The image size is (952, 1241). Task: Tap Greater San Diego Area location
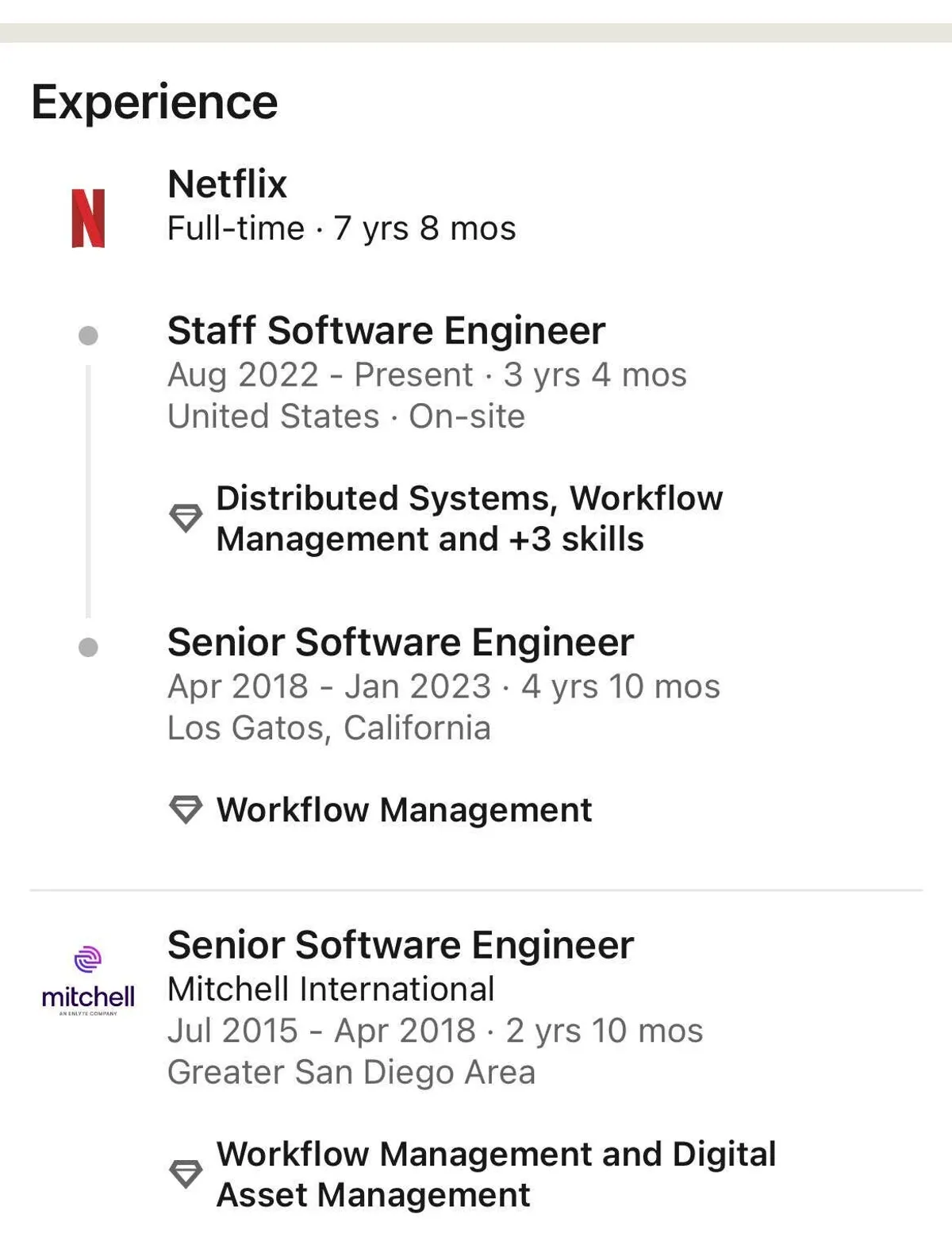pos(351,1072)
